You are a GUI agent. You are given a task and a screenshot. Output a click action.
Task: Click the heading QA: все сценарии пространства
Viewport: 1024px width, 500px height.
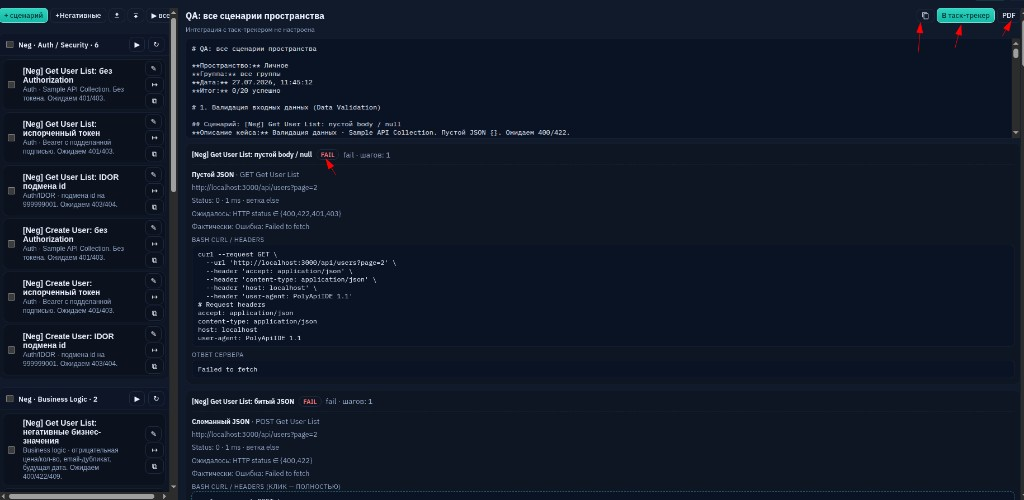pos(255,16)
